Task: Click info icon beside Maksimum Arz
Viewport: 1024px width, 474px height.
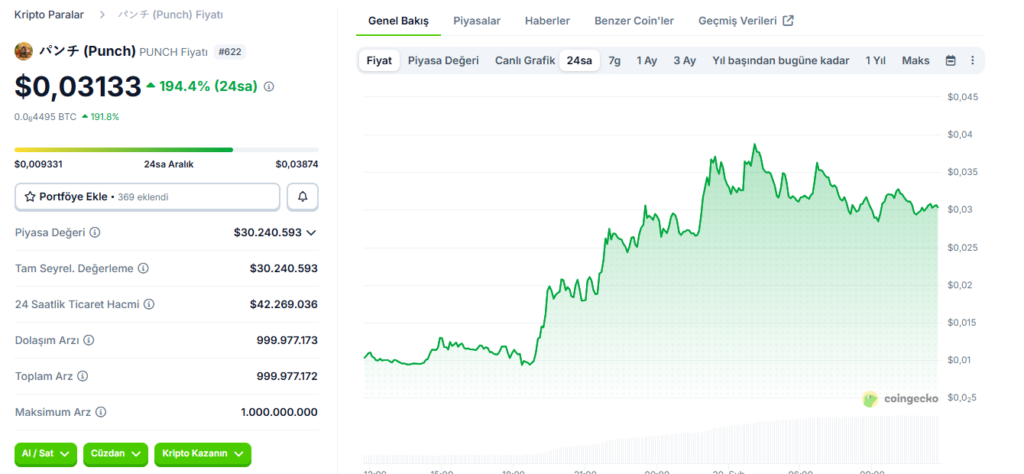Action: click(101, 412)
